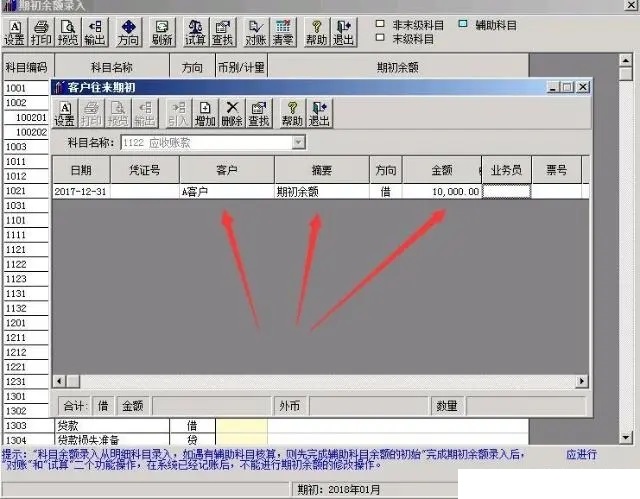This screenshot has width=640, height=499.
Task: Click 帮助 in the 客户往来期初 dialog
Action: click(x=292, y=113)
